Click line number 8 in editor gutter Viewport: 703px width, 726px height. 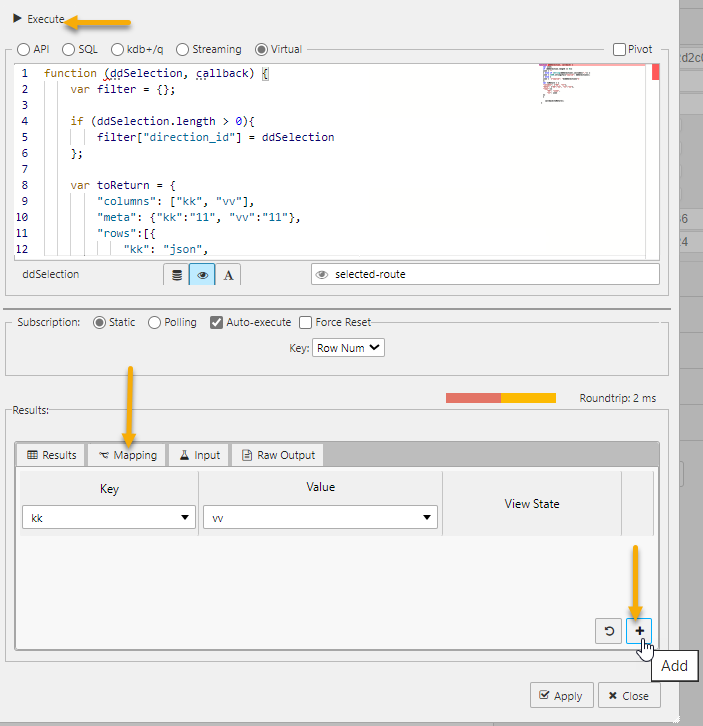25,185
